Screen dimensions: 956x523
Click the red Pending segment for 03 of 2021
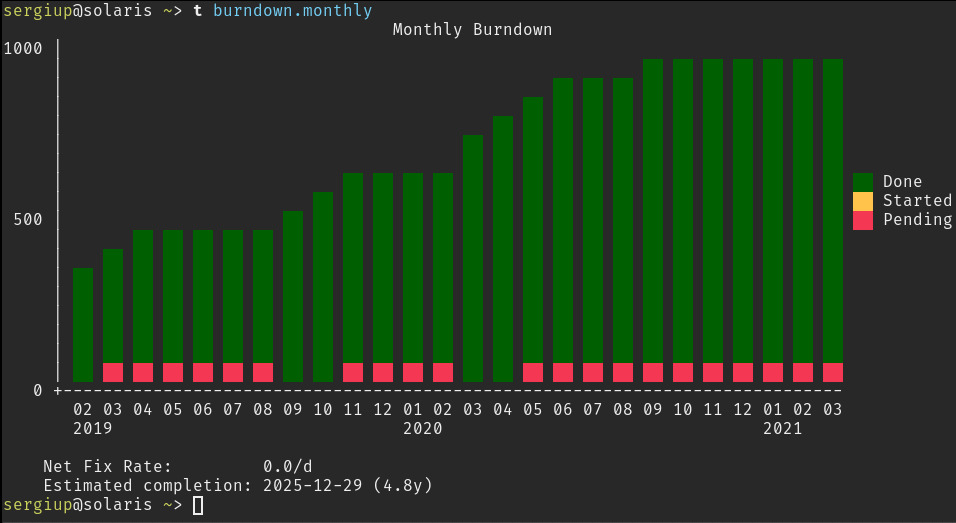point(833,372)
